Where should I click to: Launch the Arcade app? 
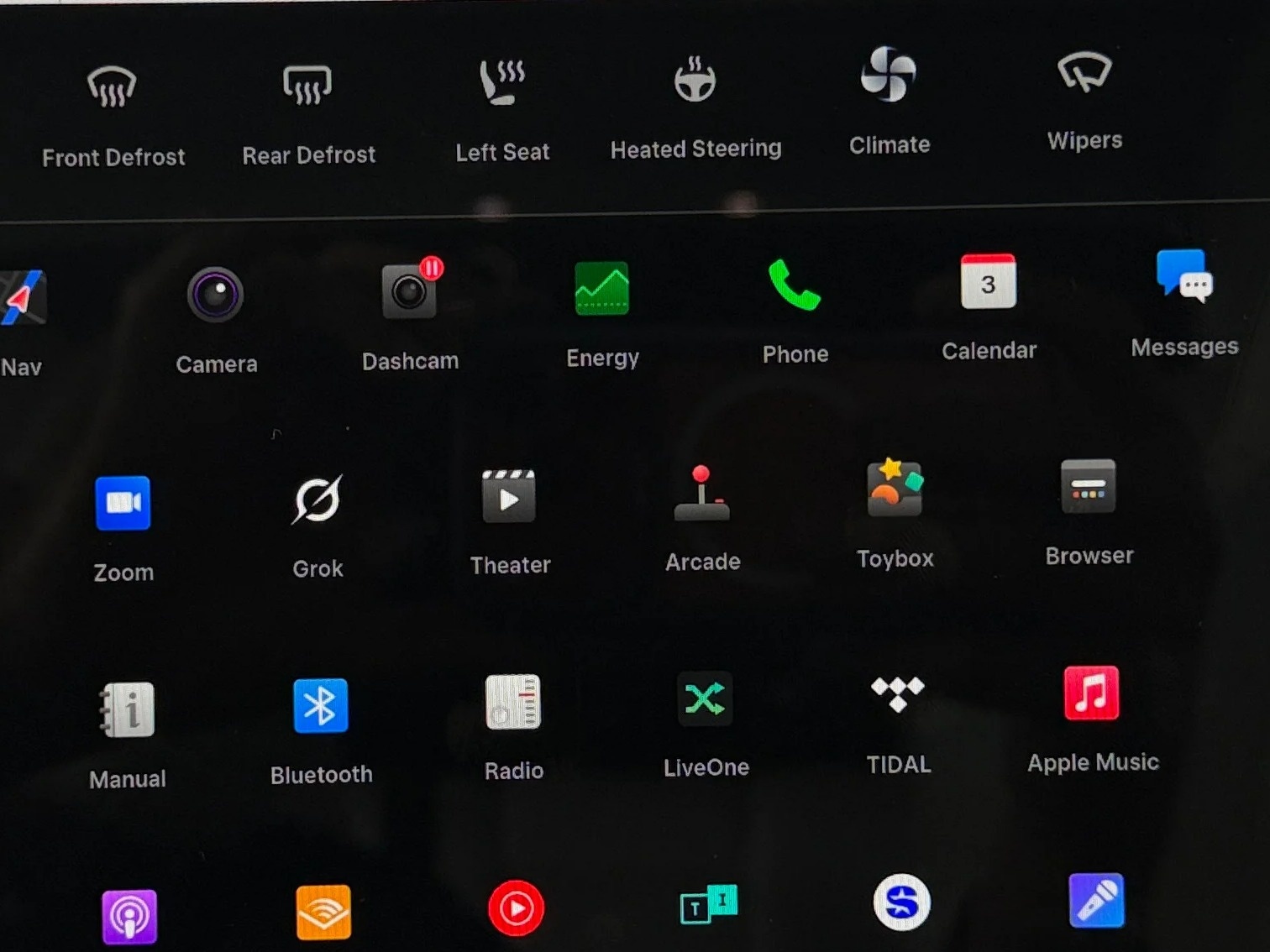(x=701, y=494)
